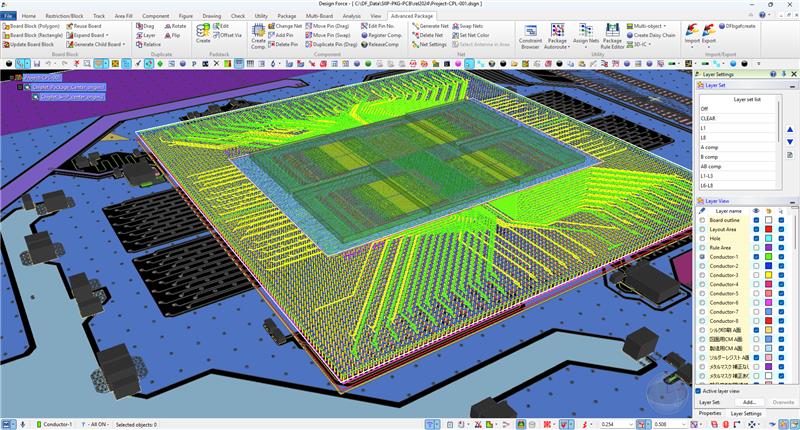Viewport: 800px width, 430px height.
Task: Select the Swap Nets tool
Action: pyautogui.click(x=471, y=25)
